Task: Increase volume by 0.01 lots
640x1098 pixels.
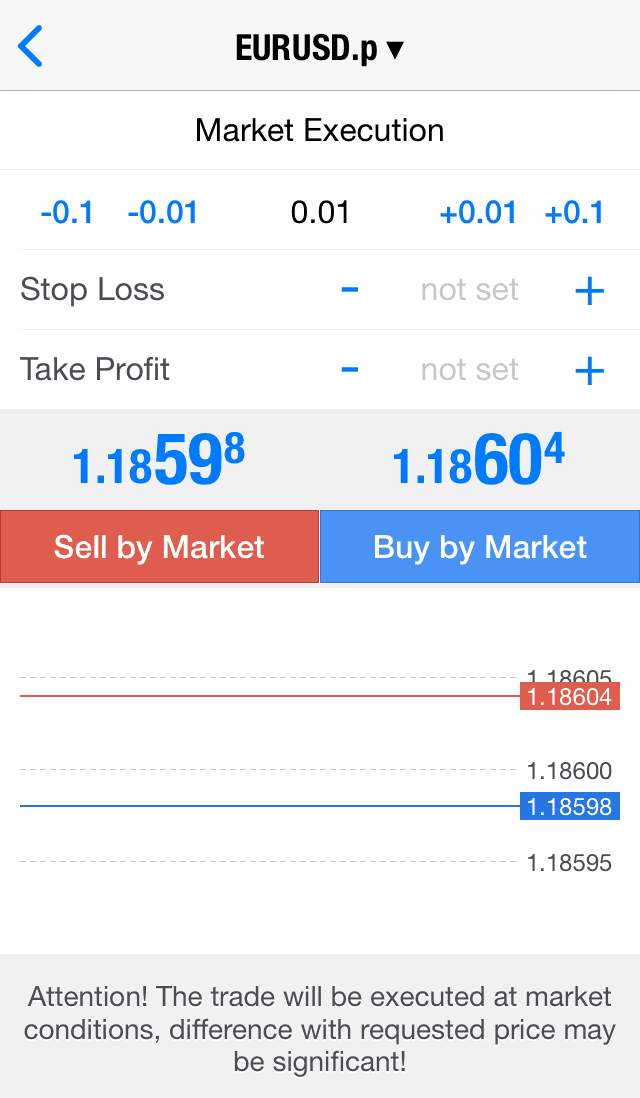Action: 478,212
